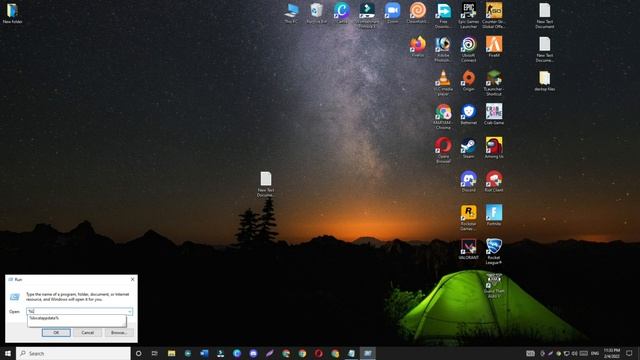The height and width of the screenshot is (360, 640).
Task: Select the Steam desktop shortcut
Action: click(469, 148)
